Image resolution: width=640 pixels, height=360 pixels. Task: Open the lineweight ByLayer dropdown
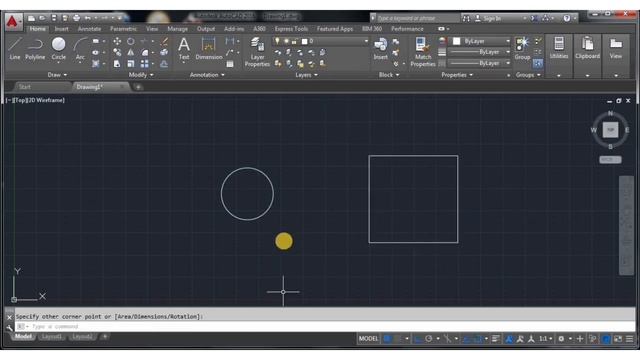point(480,52)
